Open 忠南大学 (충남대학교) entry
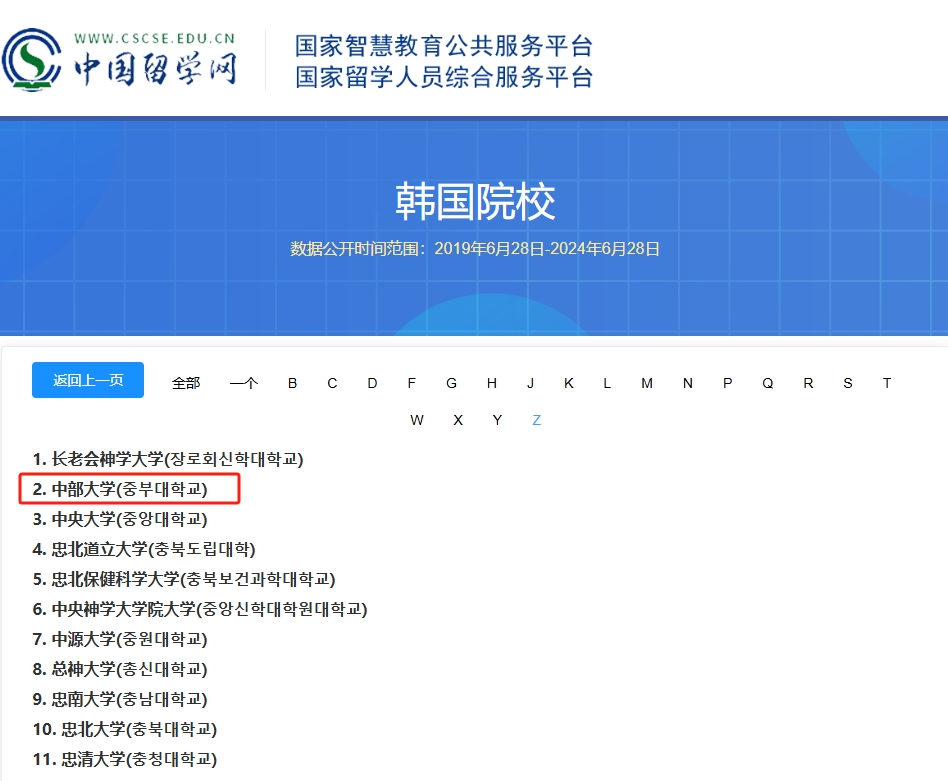This screenshot has height=781, width=948. (x=120, y=699)
